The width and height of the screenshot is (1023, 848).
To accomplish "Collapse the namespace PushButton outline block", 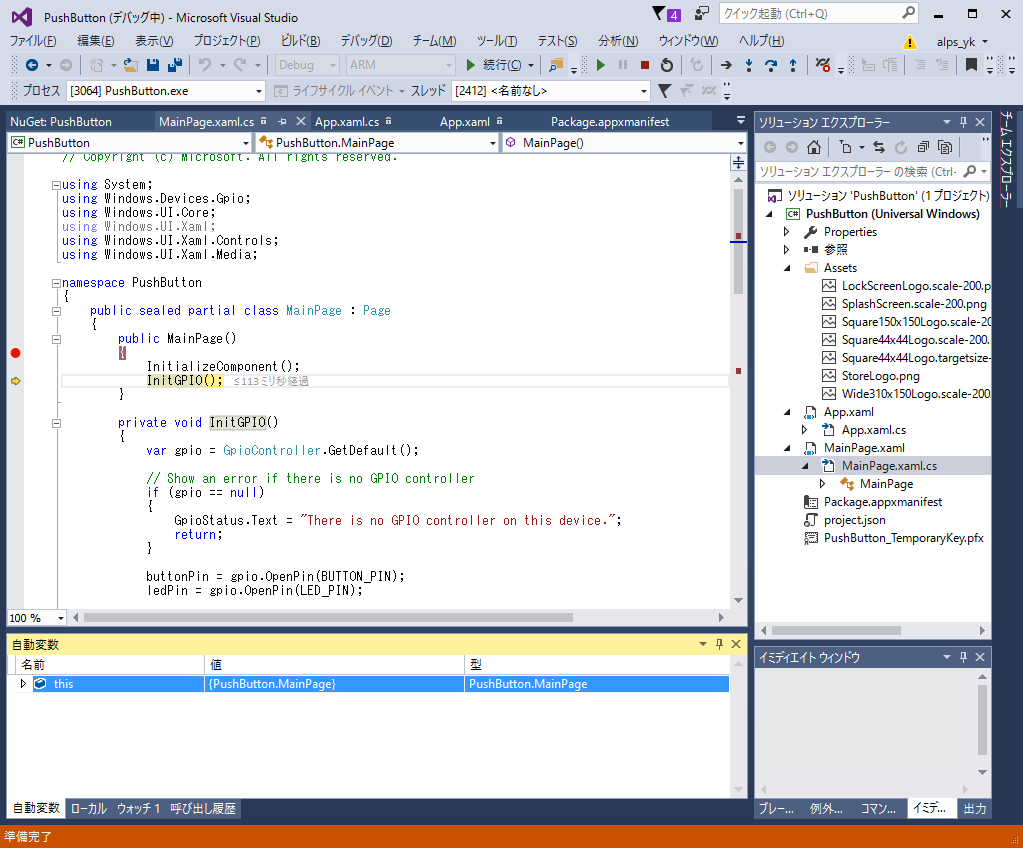I will pyautogui.click(x=56, y=283).
